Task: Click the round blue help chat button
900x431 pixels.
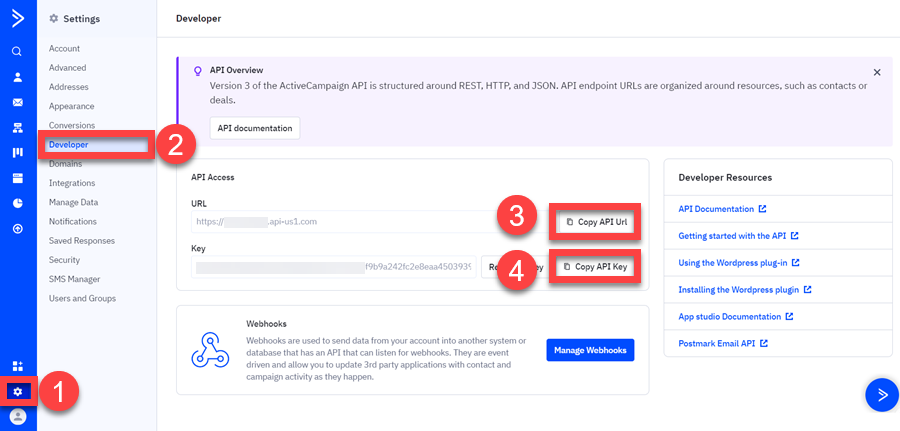Action: pos(882,395)
